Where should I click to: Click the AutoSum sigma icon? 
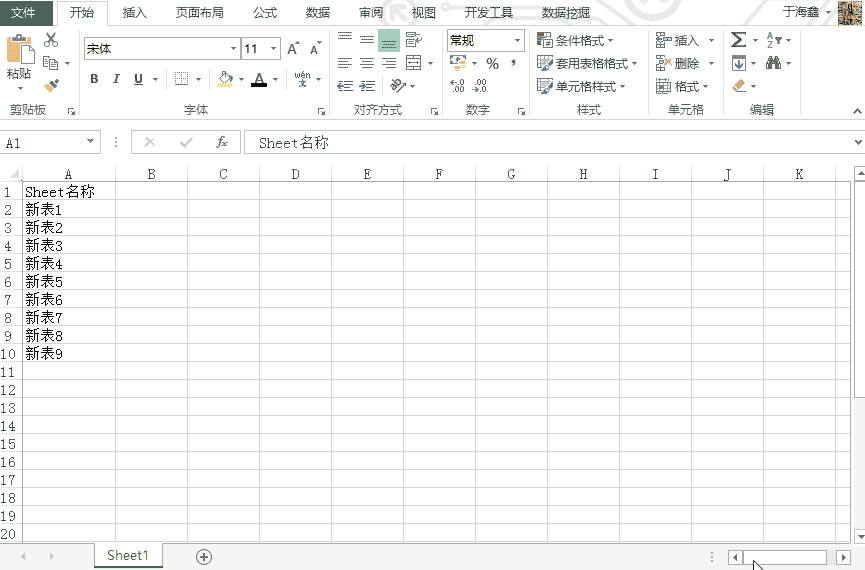[738, 40]
